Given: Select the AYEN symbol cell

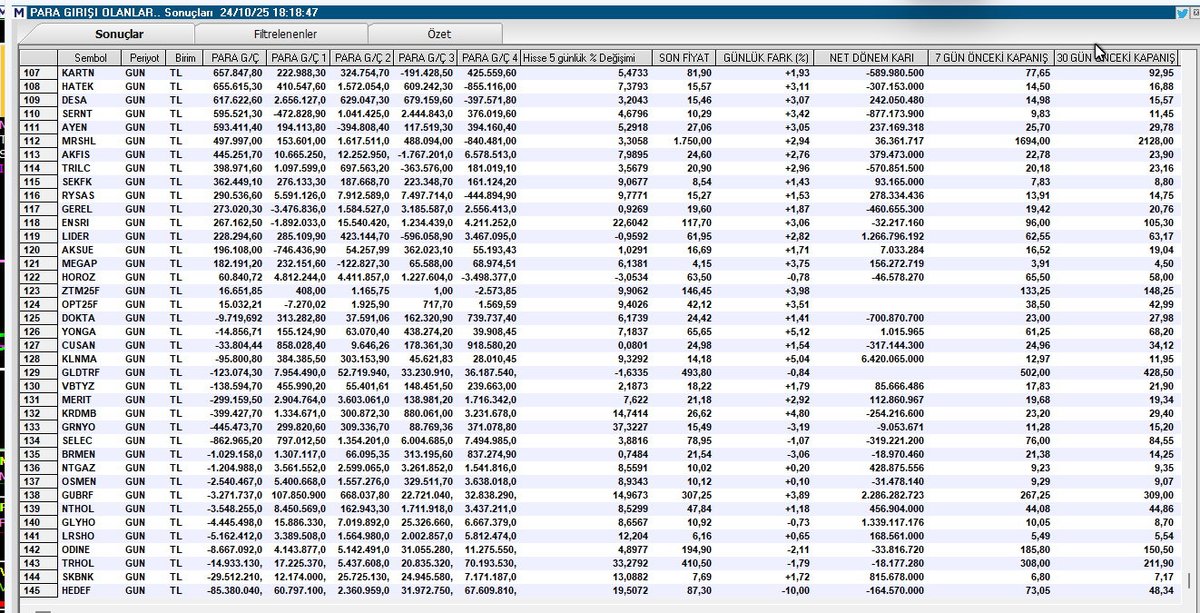Looking at the screenshot, I should (x=88, y=129).
